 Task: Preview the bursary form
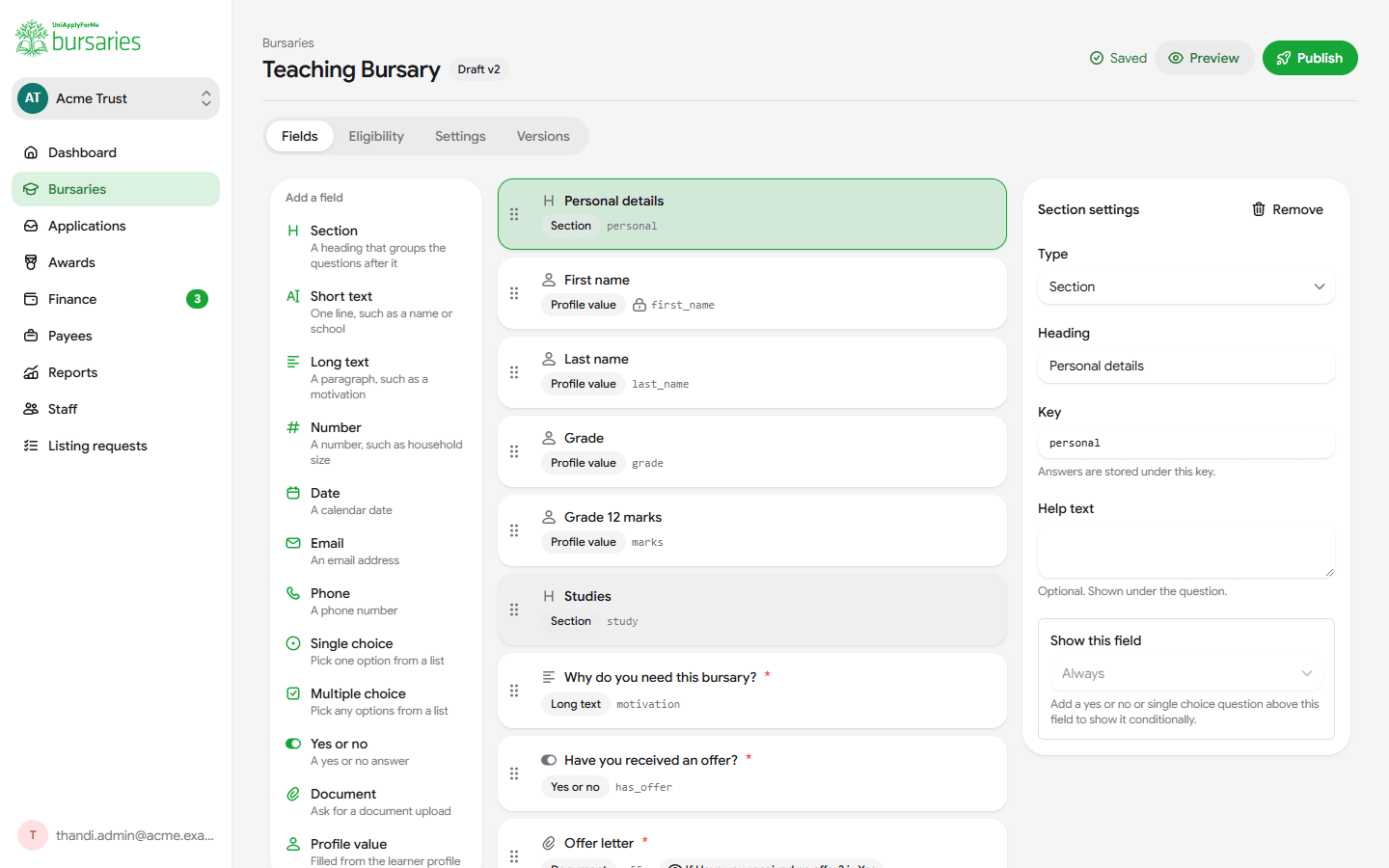1205,58
